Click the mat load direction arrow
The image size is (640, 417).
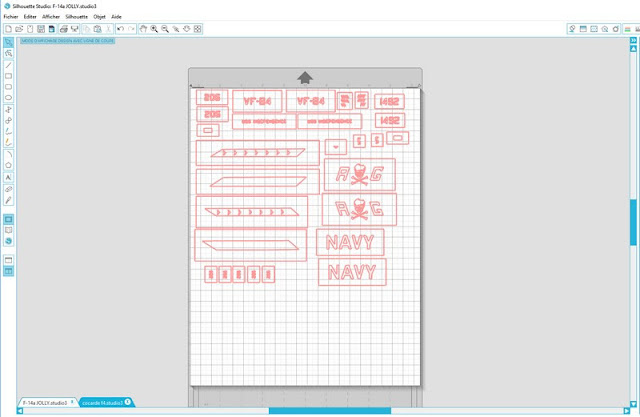tap(305, 78)
